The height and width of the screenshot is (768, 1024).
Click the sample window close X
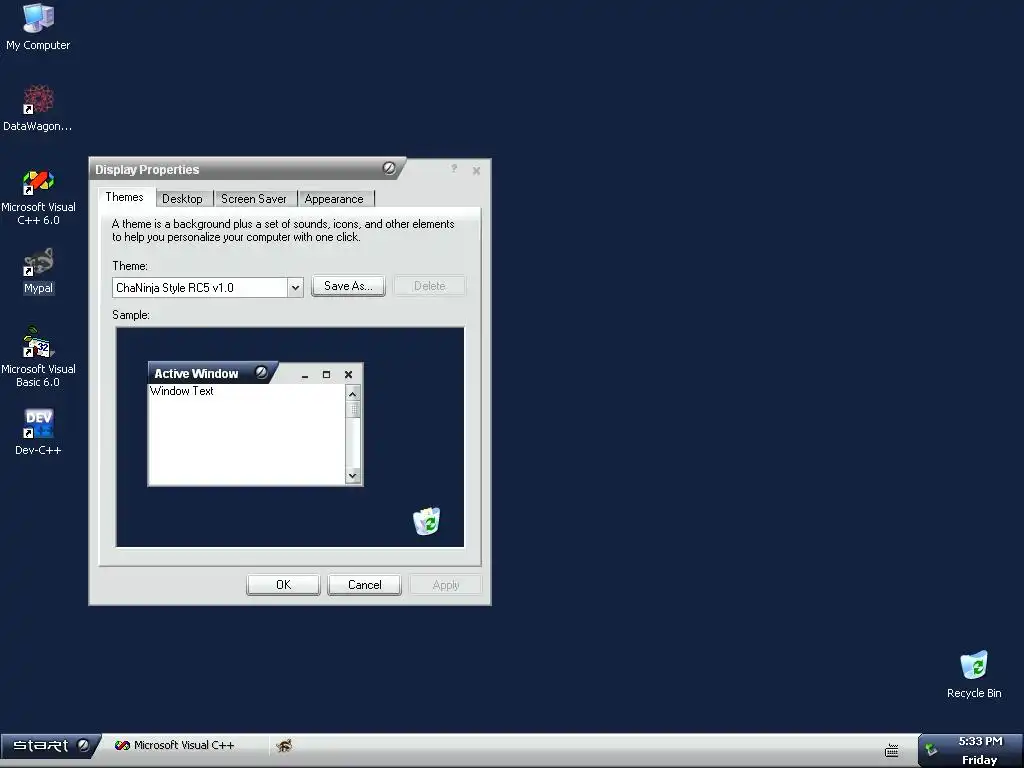[x=348, y=374]
